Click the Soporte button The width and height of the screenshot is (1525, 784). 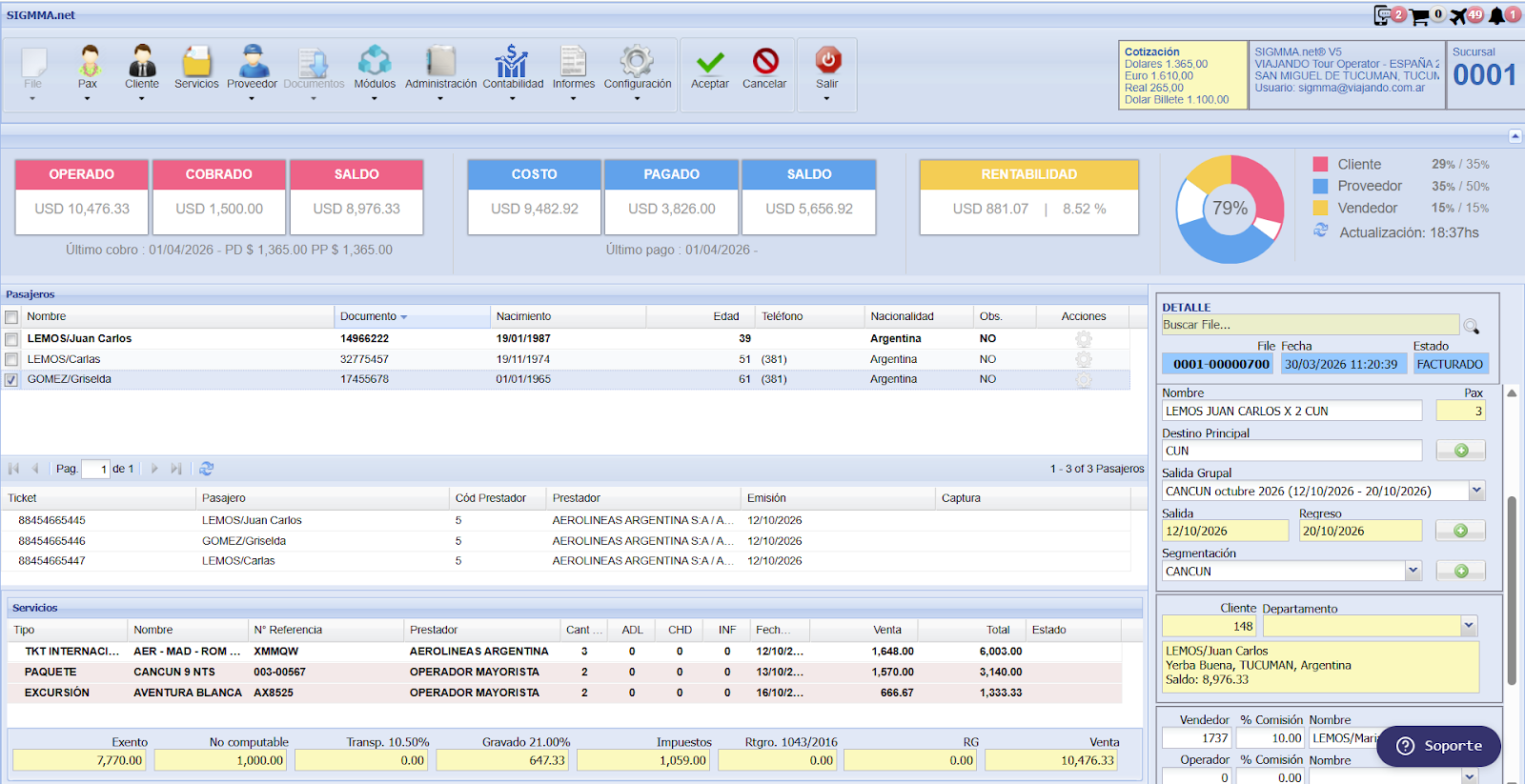[1438, 746]
